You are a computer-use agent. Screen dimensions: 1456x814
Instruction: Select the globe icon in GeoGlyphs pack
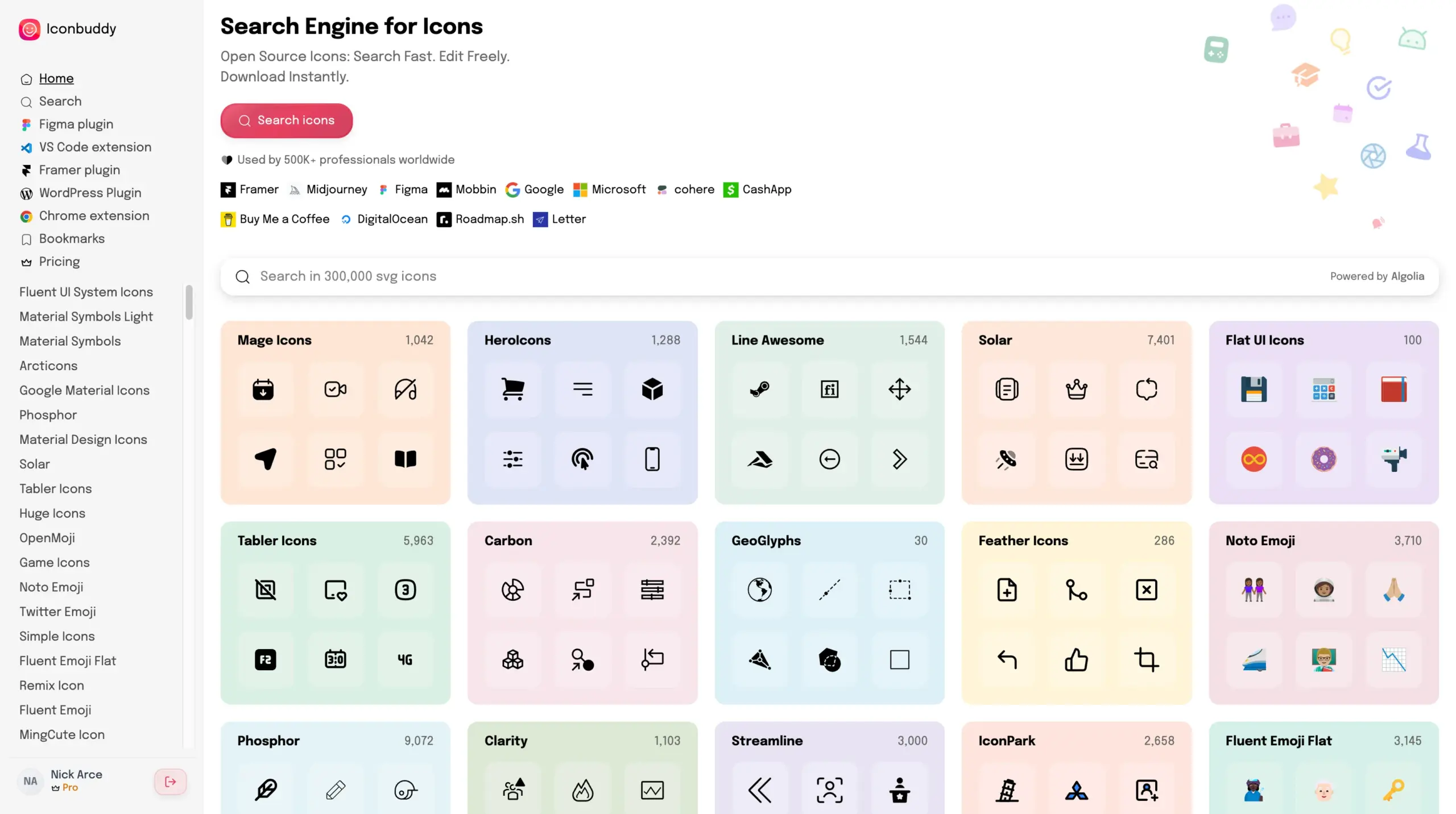pyautogui.click(x=760, y=589)
